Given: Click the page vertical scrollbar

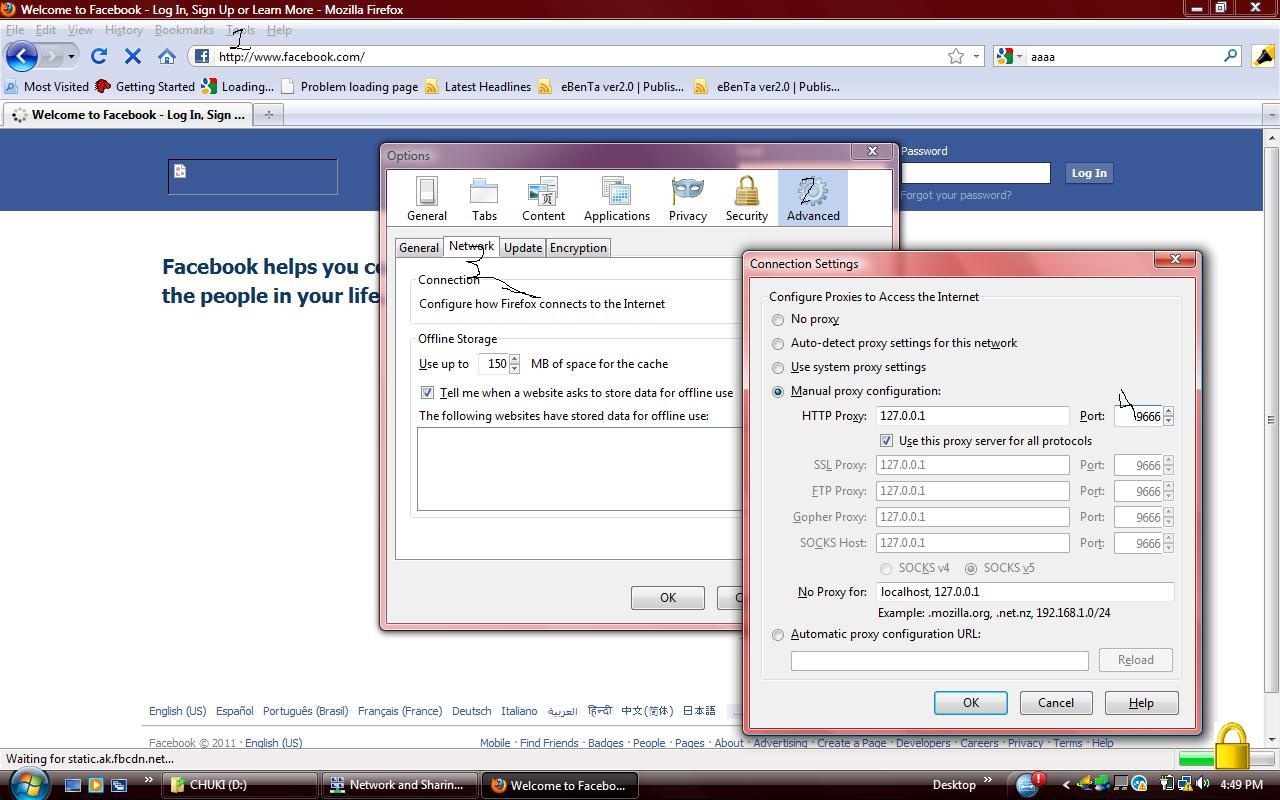Looking at the screenshot, I should [1272, 420].
